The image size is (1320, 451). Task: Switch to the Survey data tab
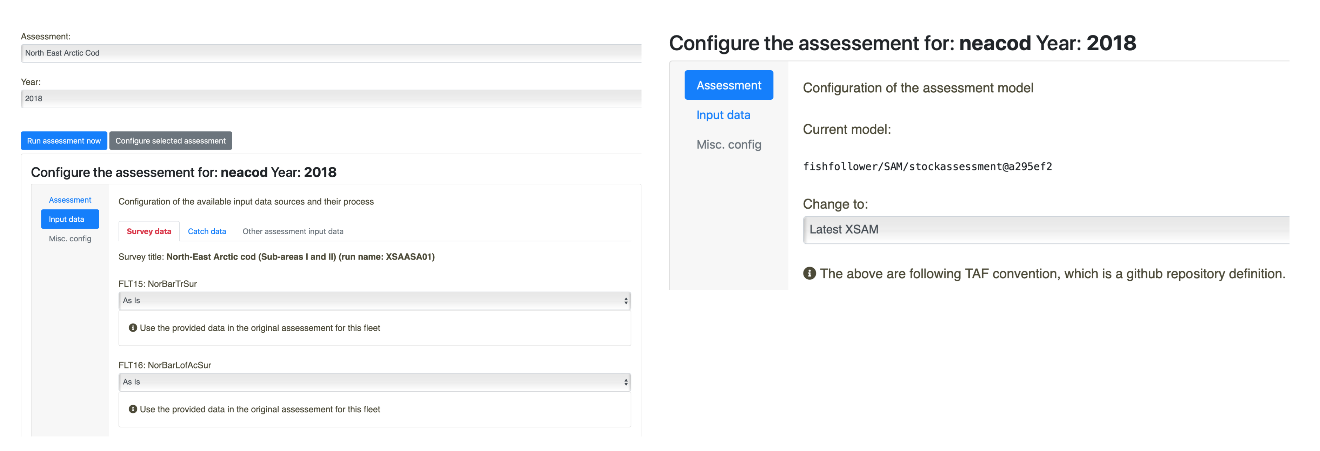pos(149,231)
